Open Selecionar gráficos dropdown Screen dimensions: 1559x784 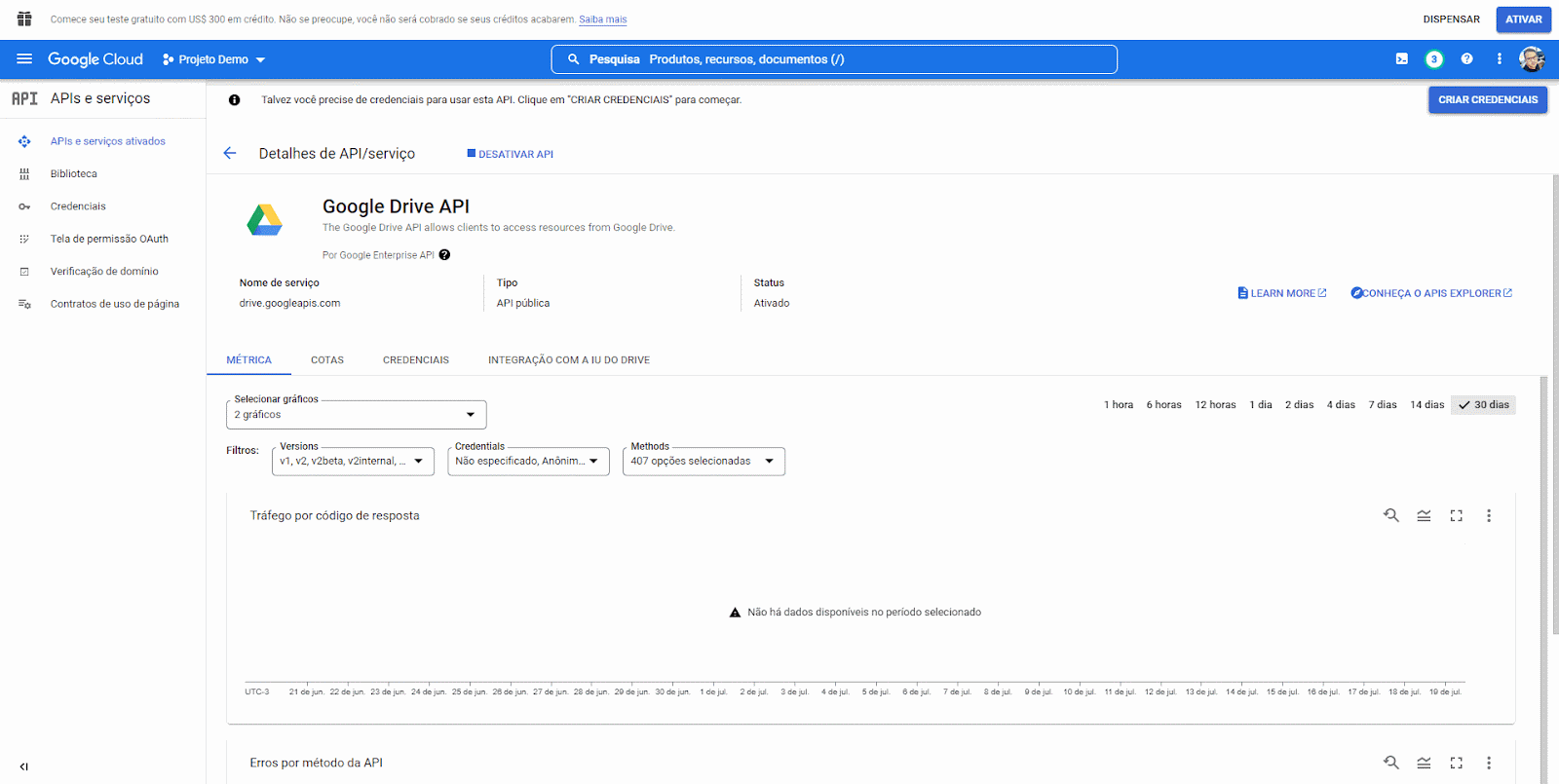356,415
